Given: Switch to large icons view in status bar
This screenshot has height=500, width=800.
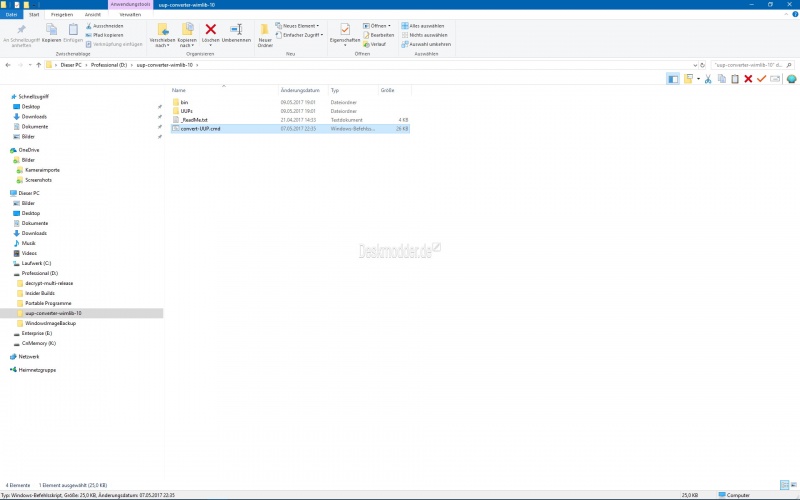Looking at the screenshot, I should coord(794,485).
